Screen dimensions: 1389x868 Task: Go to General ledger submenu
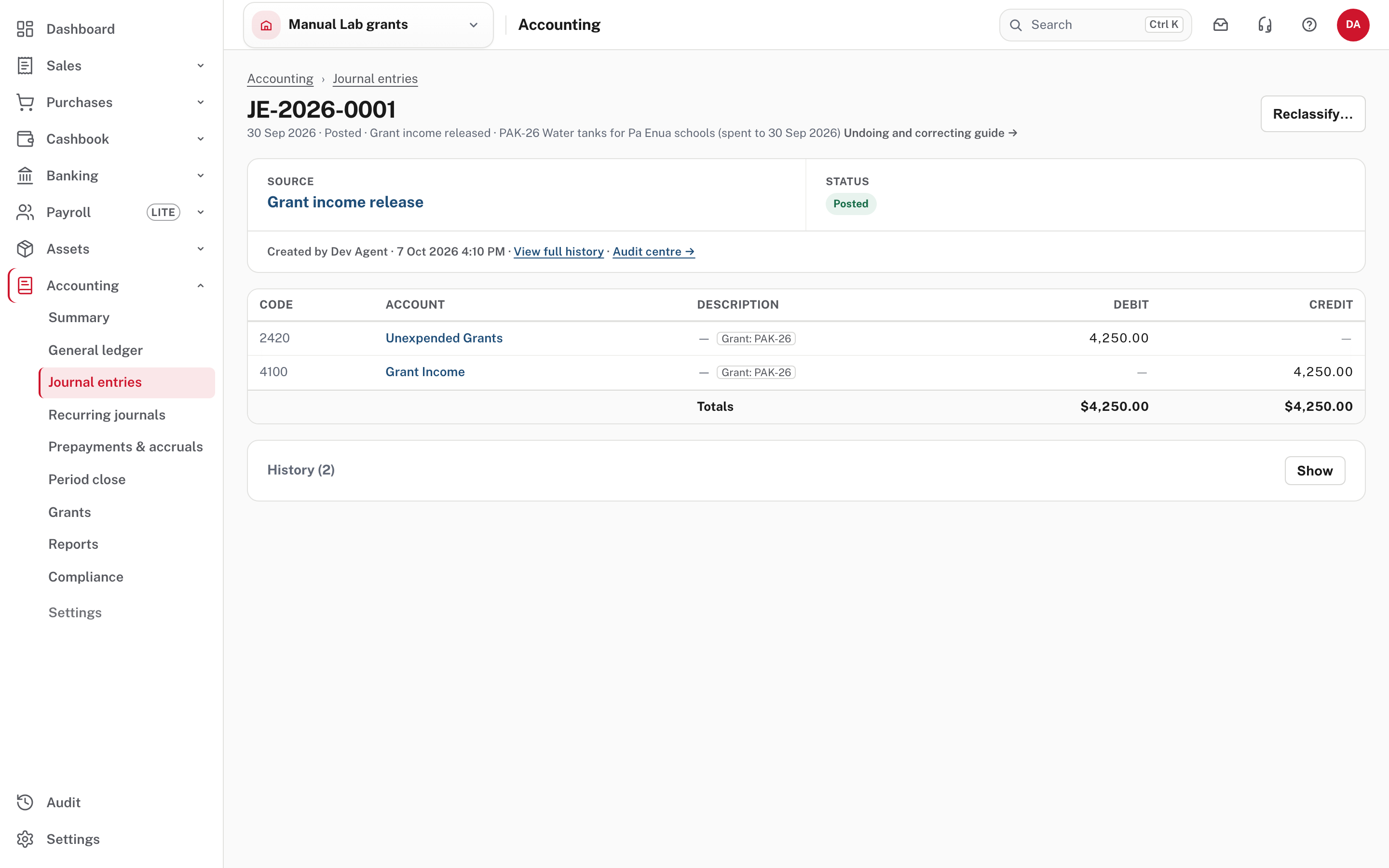coord(95,350)
